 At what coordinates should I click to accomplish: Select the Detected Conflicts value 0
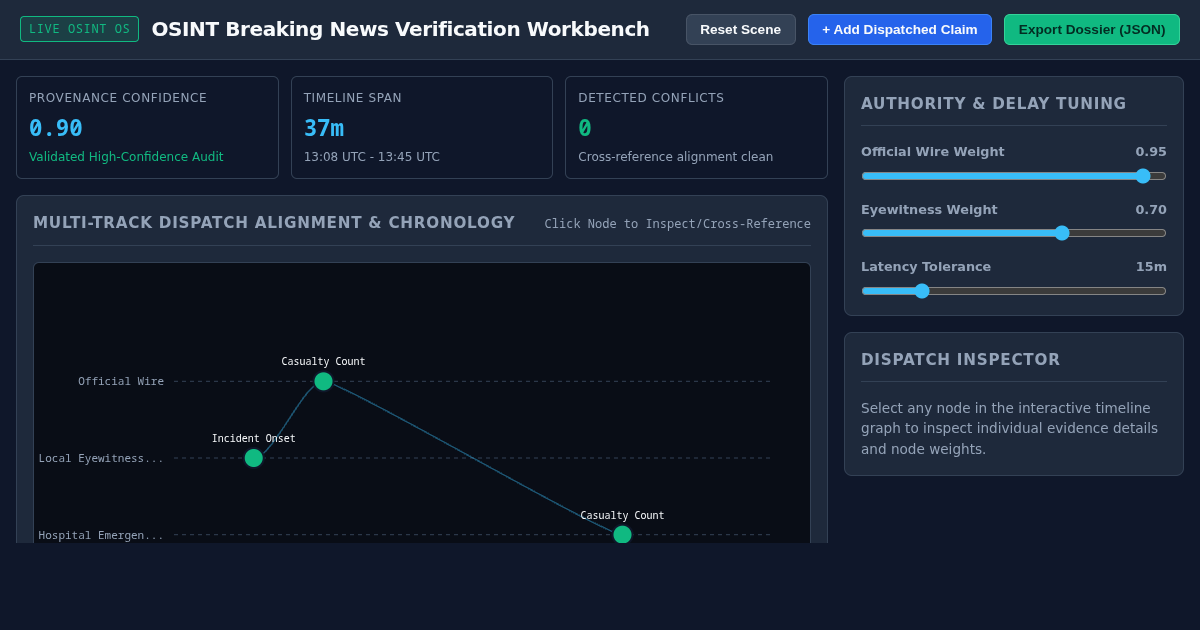(x=585, y=128)
